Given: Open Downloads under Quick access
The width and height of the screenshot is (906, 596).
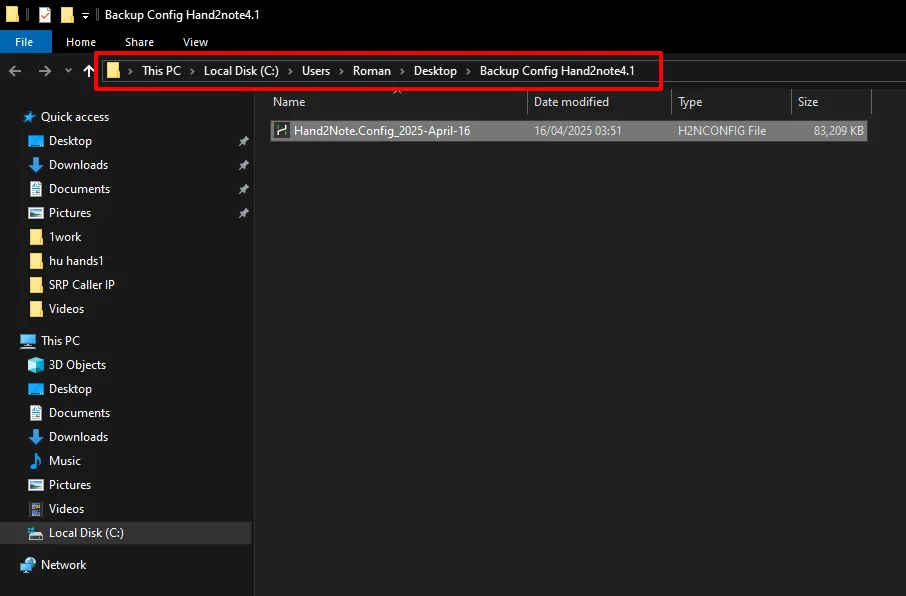Looking at the screenshot, I should pos(78,165).
